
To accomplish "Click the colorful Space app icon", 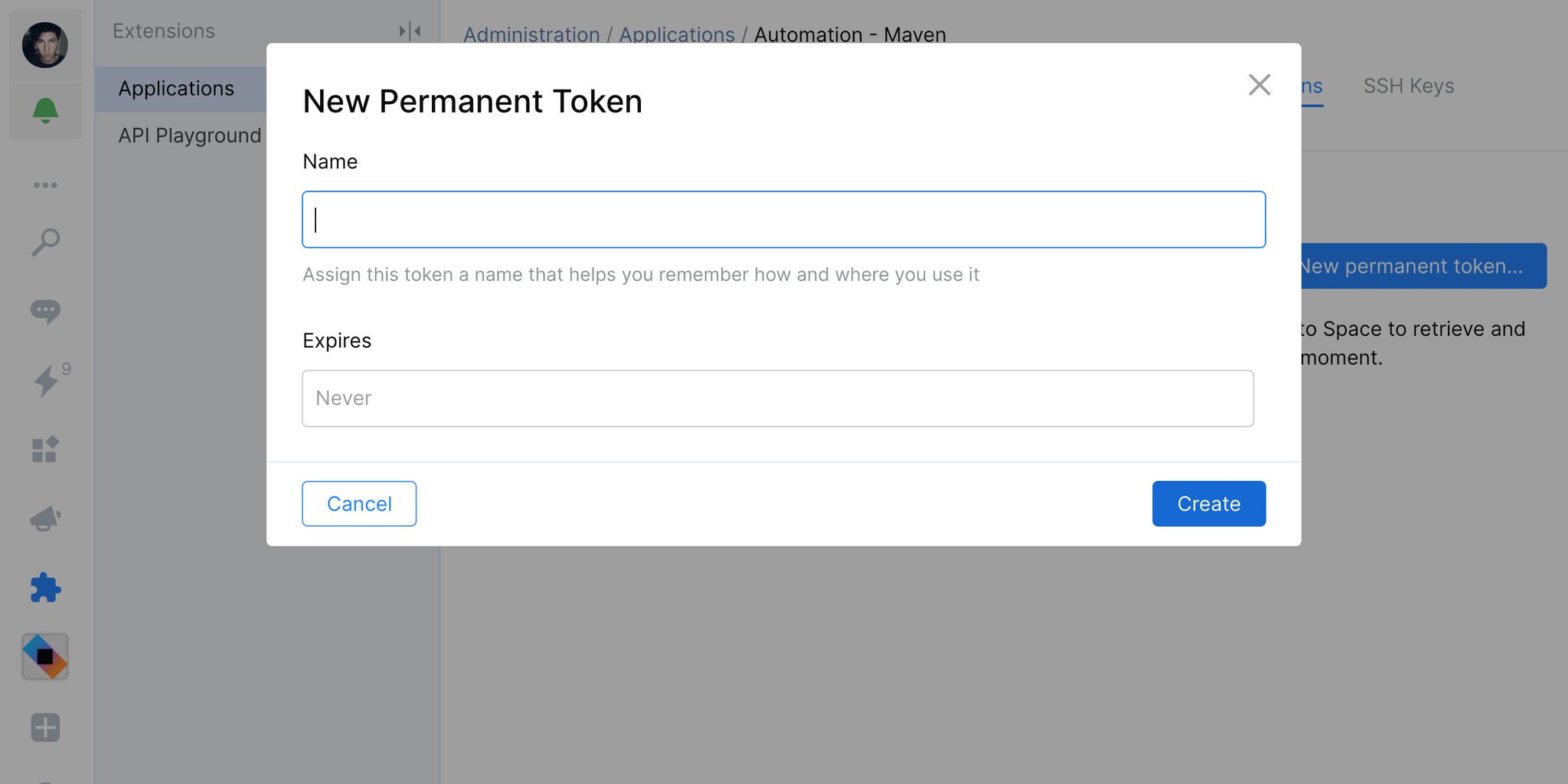I will pos(45,656).
